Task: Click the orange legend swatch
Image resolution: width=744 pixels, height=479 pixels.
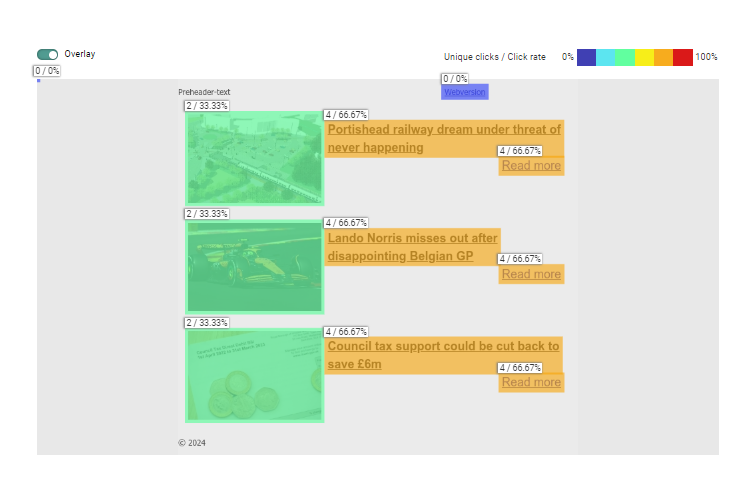Action: [663, 57]
